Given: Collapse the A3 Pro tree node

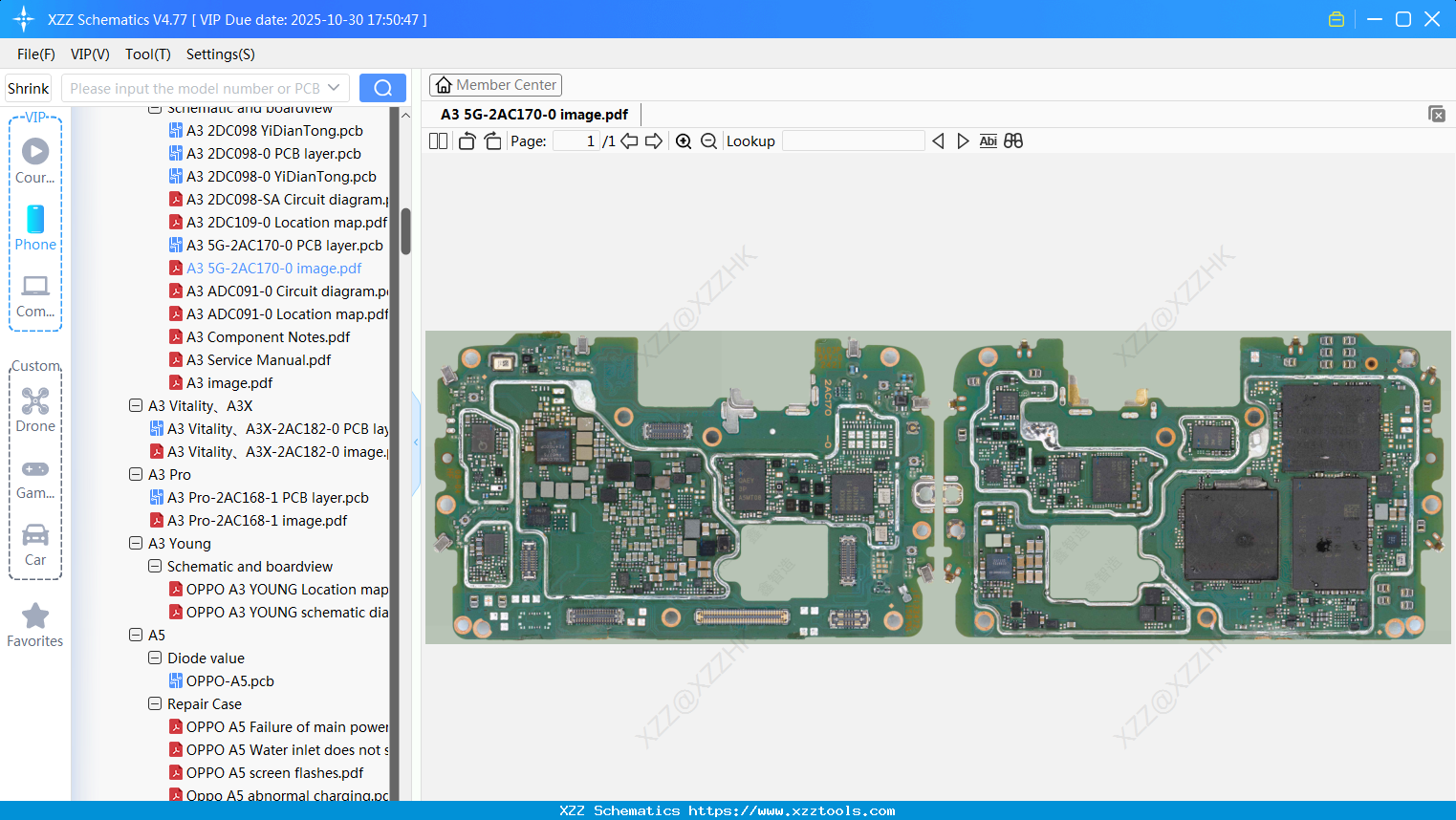Looking at the screenshot, I should 136,475.
